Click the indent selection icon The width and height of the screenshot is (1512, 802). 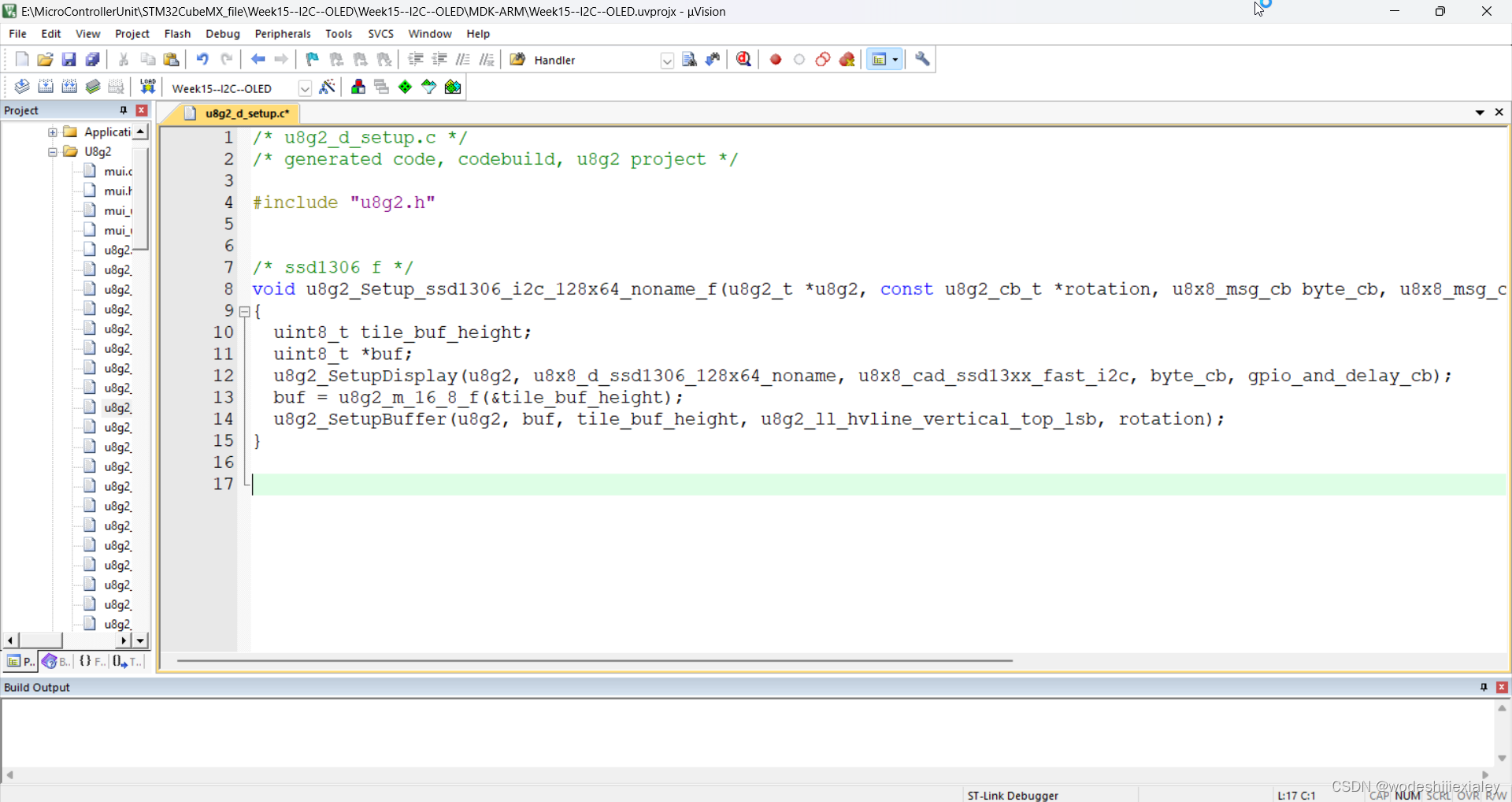pyautogui.click(x=416, y=60)
